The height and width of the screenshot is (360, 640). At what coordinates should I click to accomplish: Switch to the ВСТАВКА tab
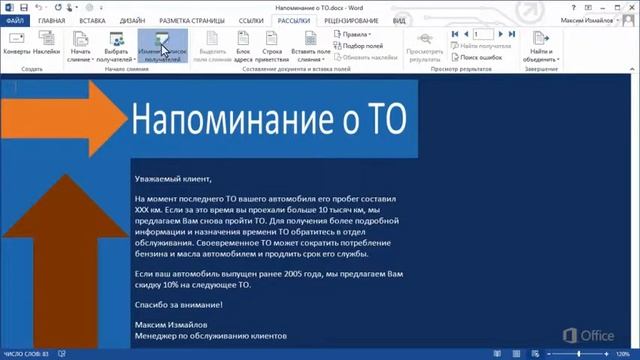click(x=92, y=20)
